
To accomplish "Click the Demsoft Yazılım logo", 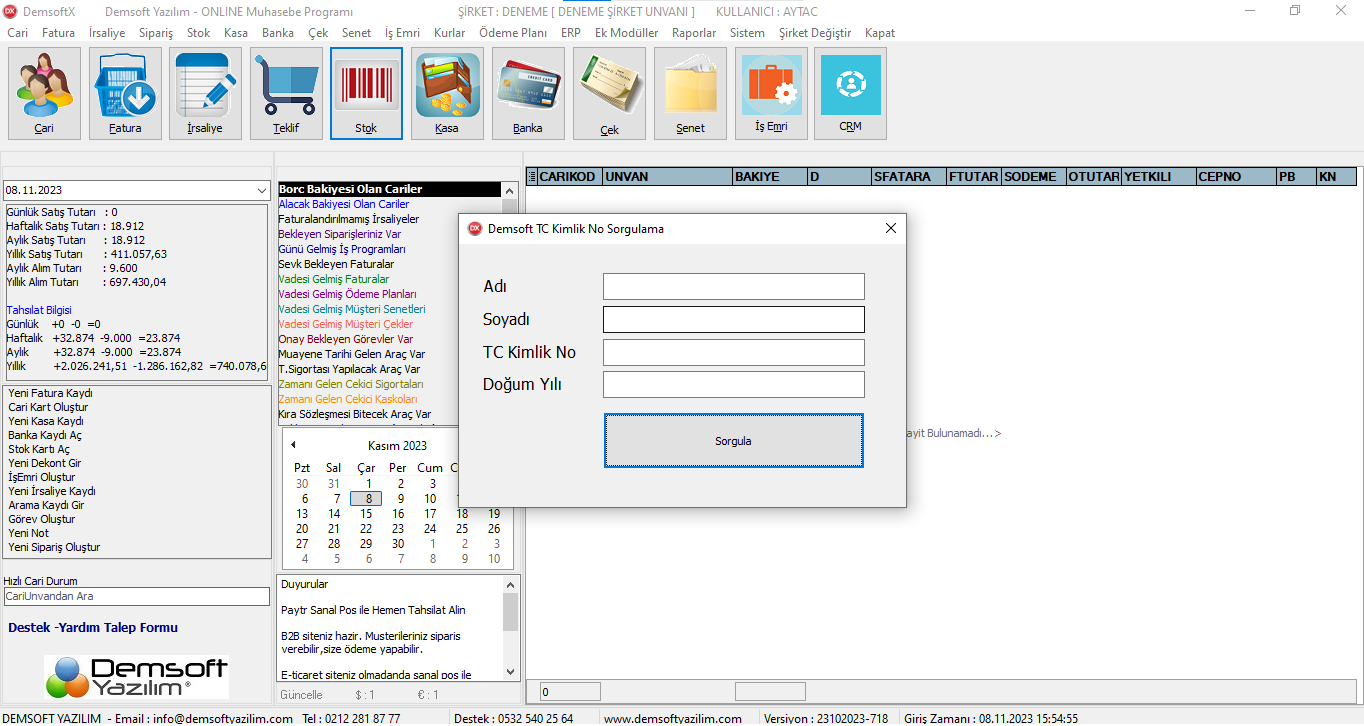I will pos(136,677).
